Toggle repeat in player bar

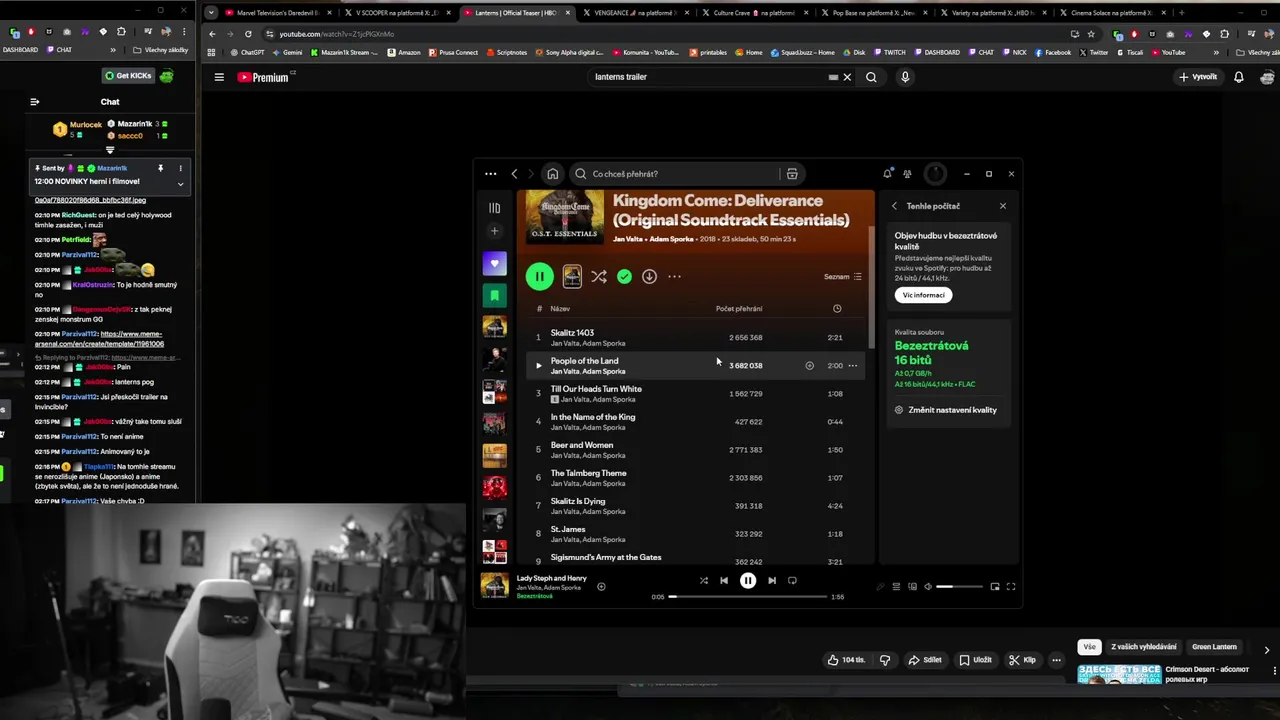coord(792,580)
